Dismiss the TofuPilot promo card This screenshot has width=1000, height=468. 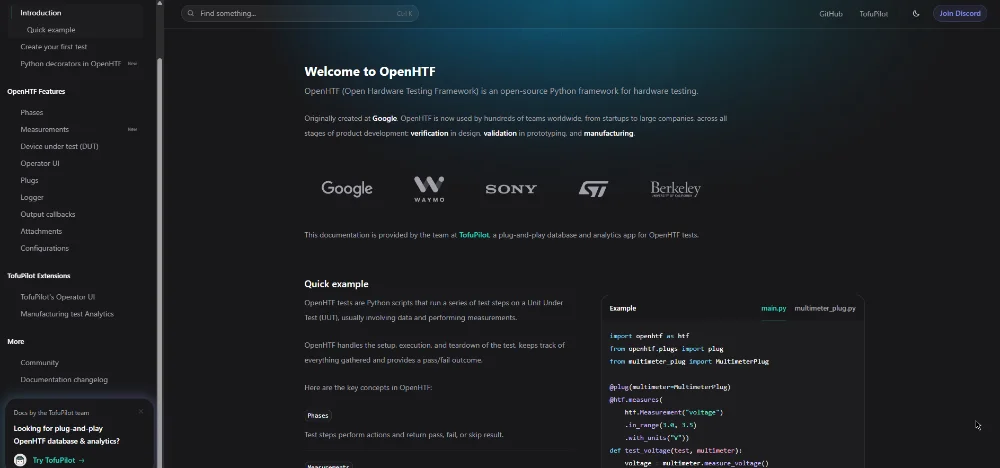pos(140,411)
